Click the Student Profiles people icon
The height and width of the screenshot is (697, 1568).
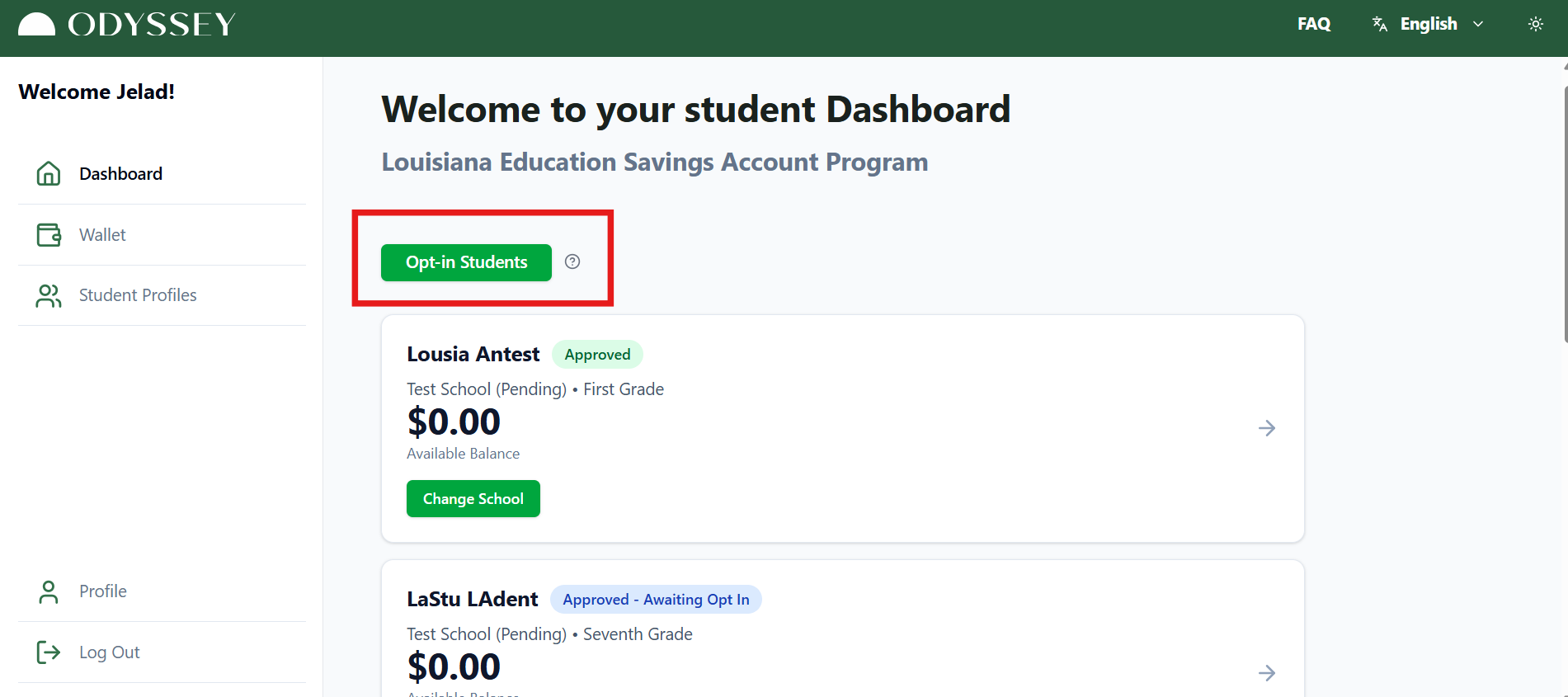pyautogui.click(x=49, y=295)
